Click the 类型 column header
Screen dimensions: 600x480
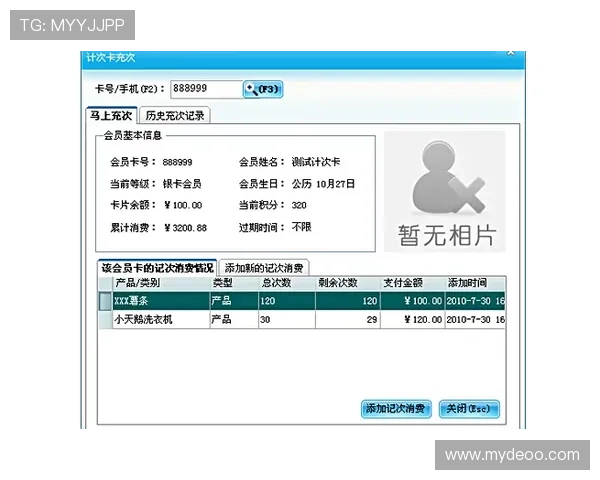point(234,283)
